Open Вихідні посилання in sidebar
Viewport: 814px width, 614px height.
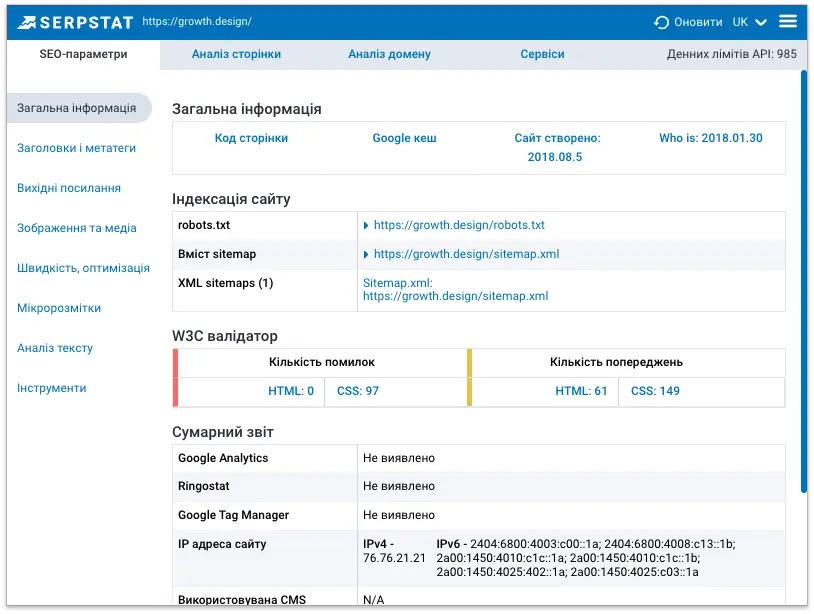tap(69, 188)
